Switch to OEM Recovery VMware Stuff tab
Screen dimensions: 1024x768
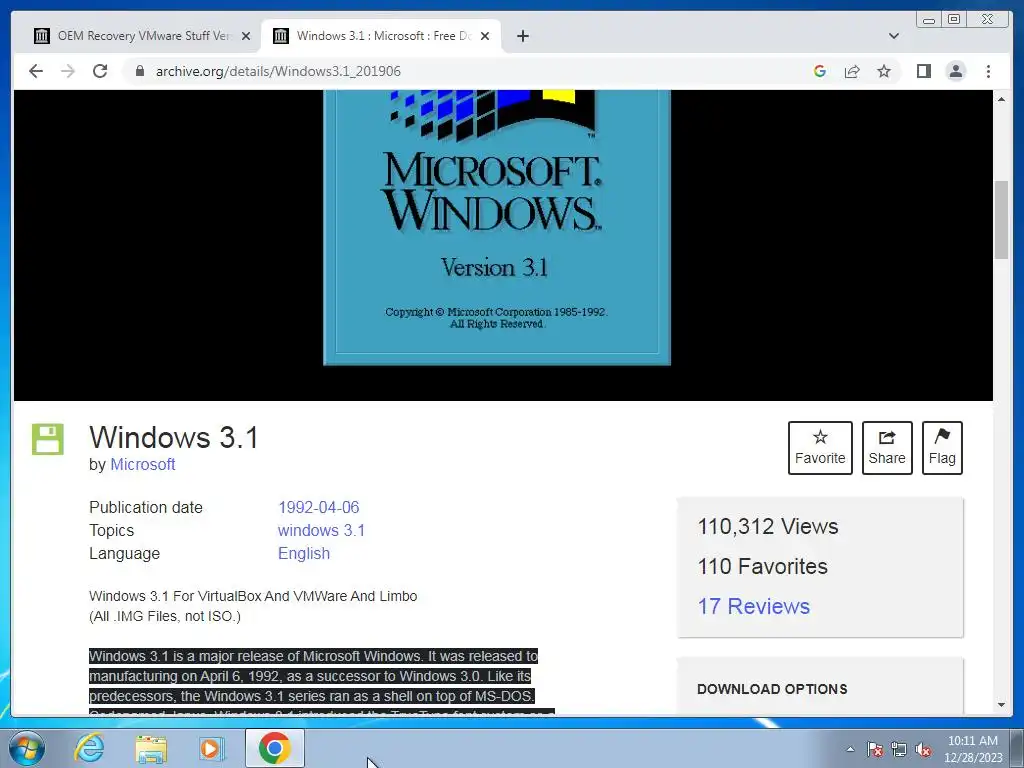click(141, 36)
